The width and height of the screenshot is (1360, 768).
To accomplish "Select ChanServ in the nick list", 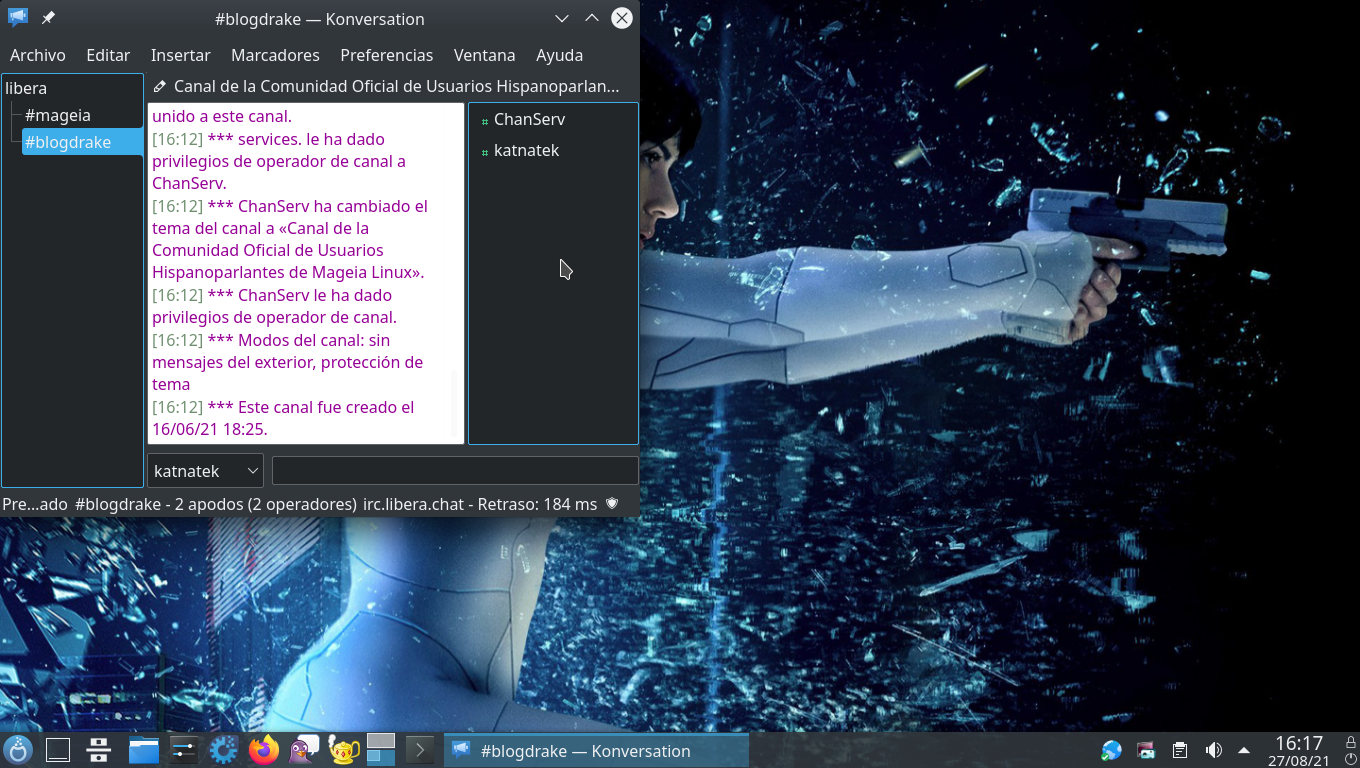I will (529, 119).
